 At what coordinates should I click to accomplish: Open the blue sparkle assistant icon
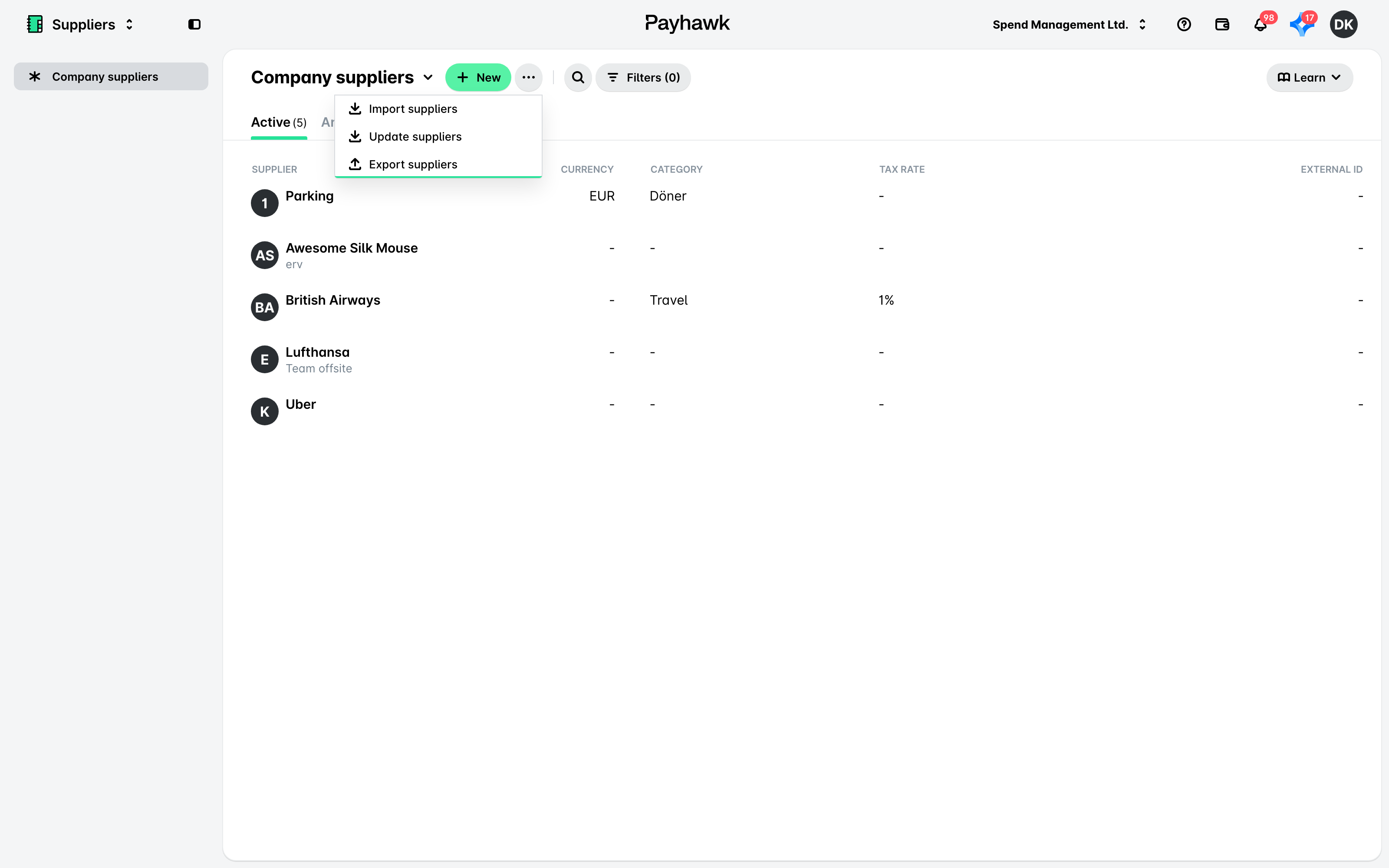pyautogui.click(x=1302, y=24)
